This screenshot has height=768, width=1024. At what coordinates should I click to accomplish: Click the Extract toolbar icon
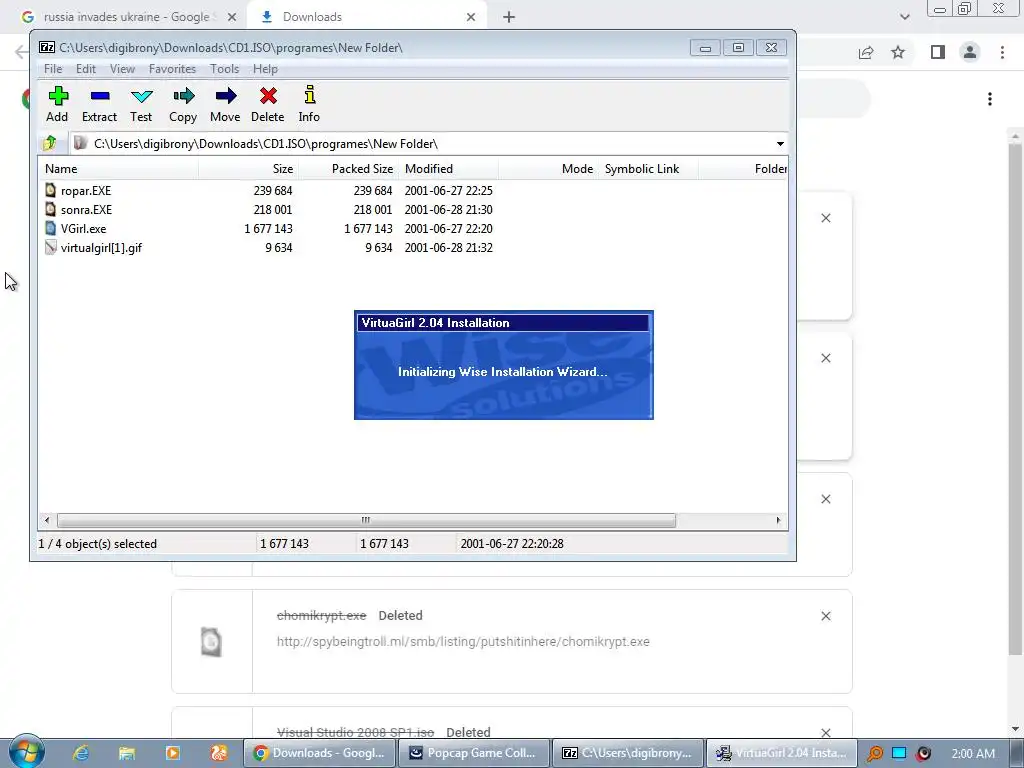[99, 97]
